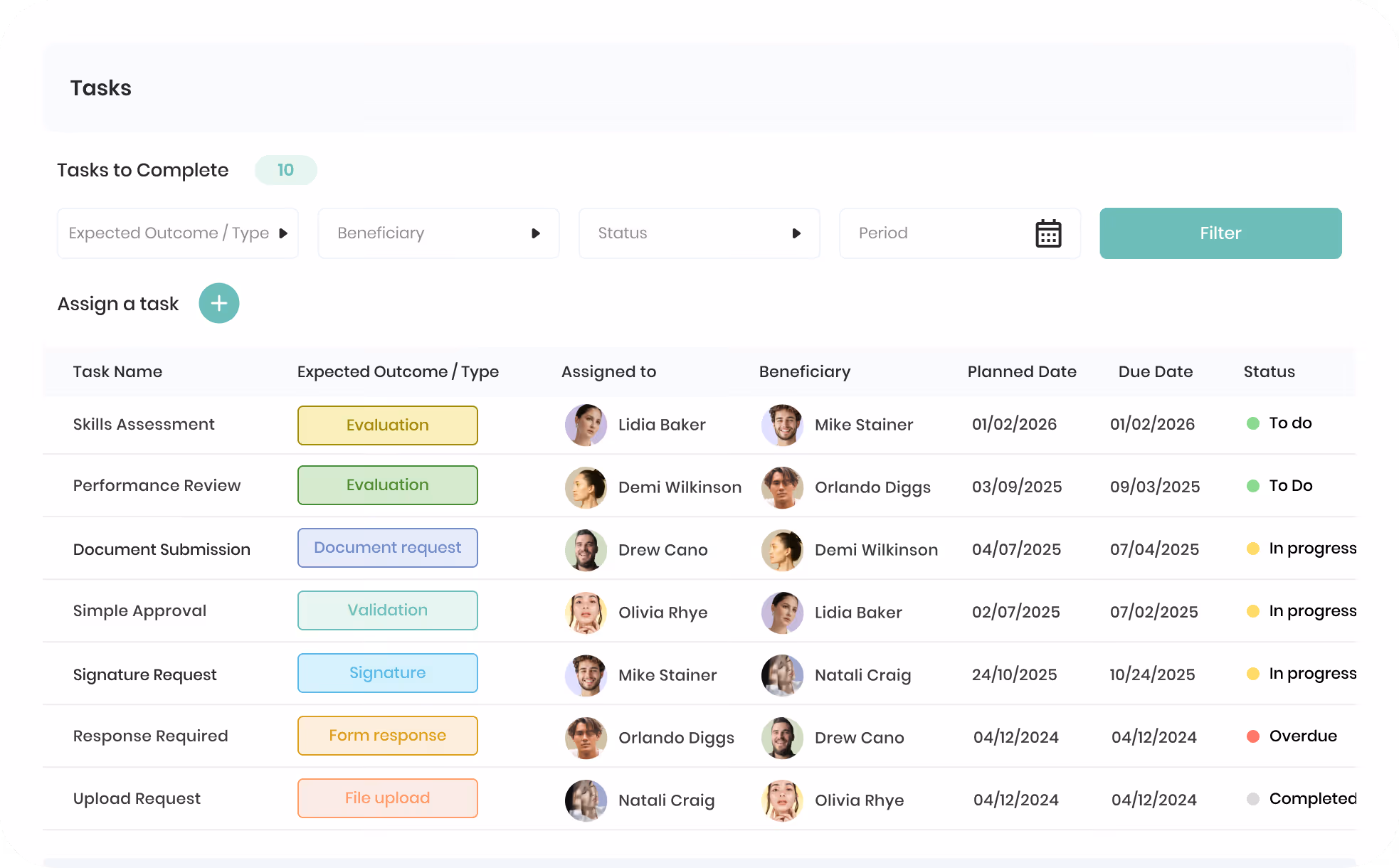Click due date 07/04/2025

(x=1155, y=549)
